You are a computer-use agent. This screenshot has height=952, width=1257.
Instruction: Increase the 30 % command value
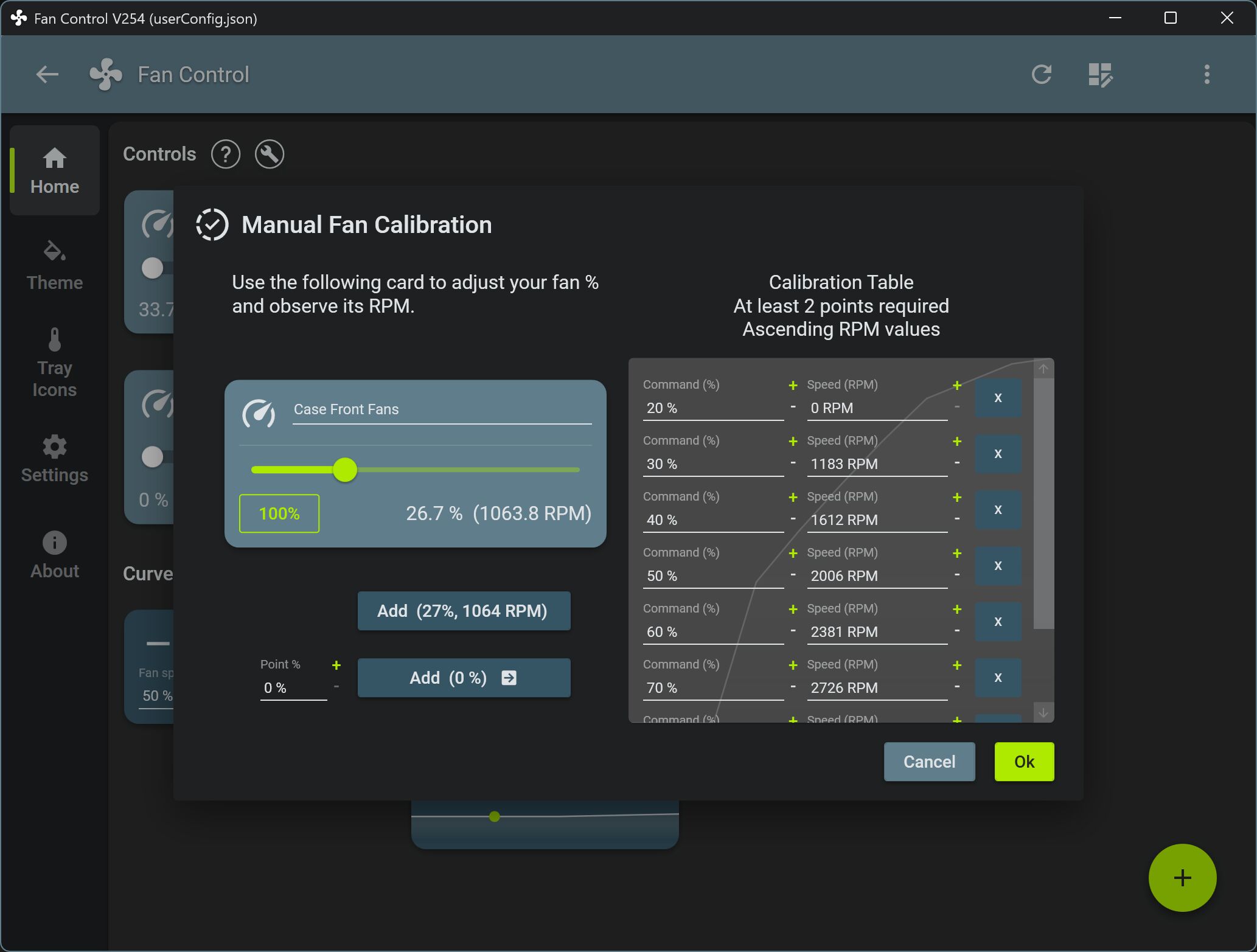[x=793, y=441]
